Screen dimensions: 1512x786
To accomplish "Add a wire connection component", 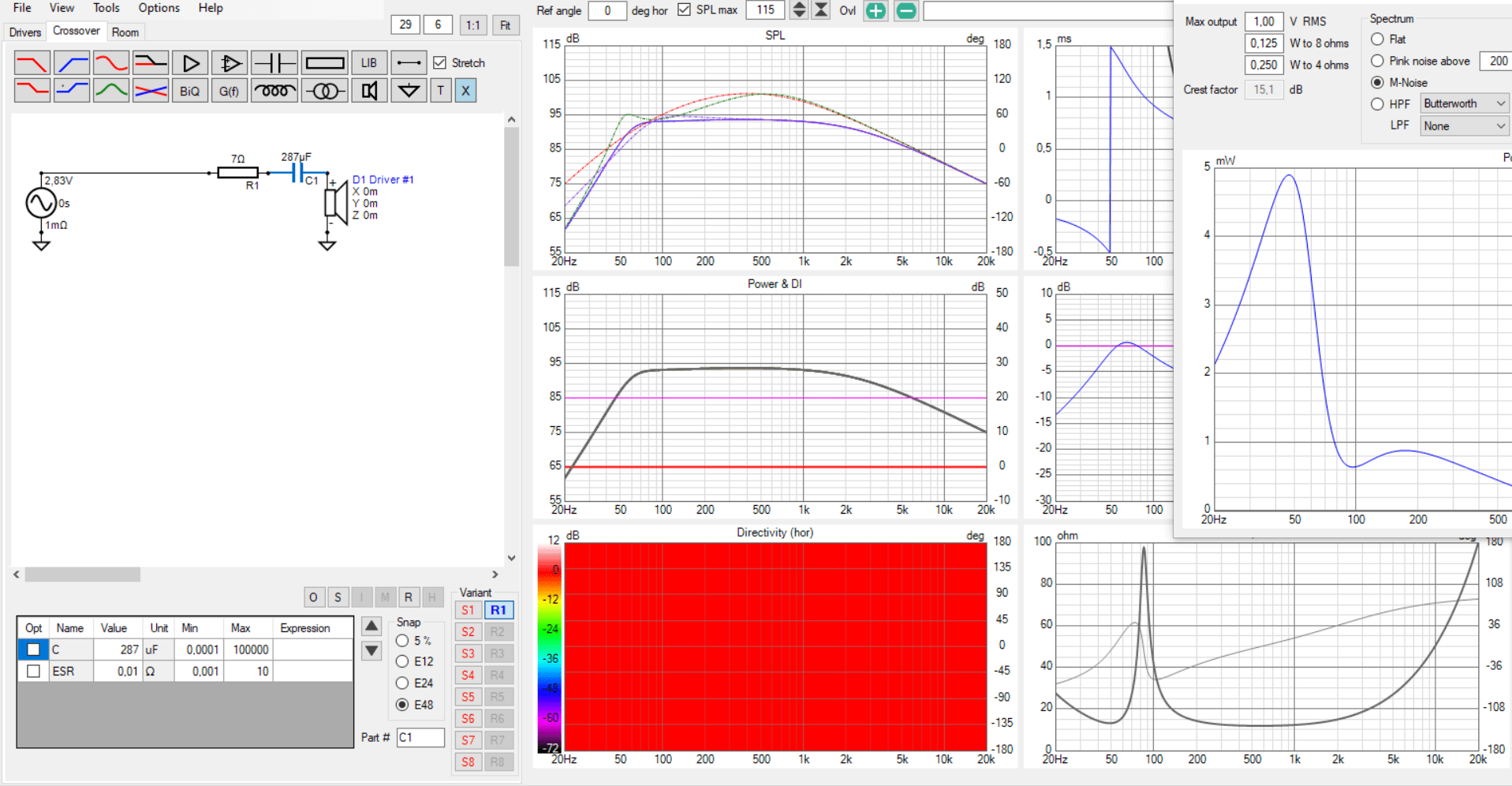I will click(409, 63).
